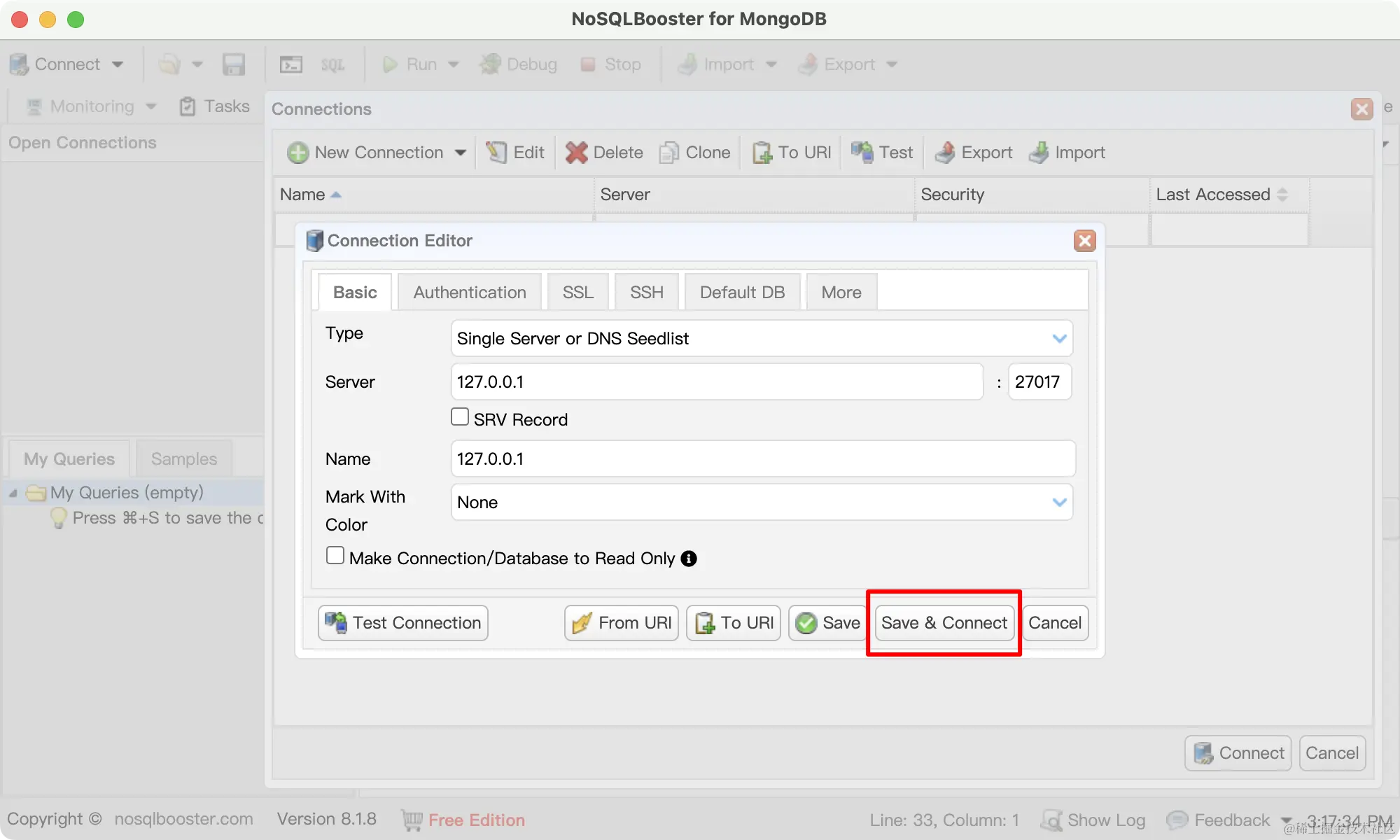Click the info icon beside Read Only
This screenshot has height=840, width=1400.
point(689,558)
